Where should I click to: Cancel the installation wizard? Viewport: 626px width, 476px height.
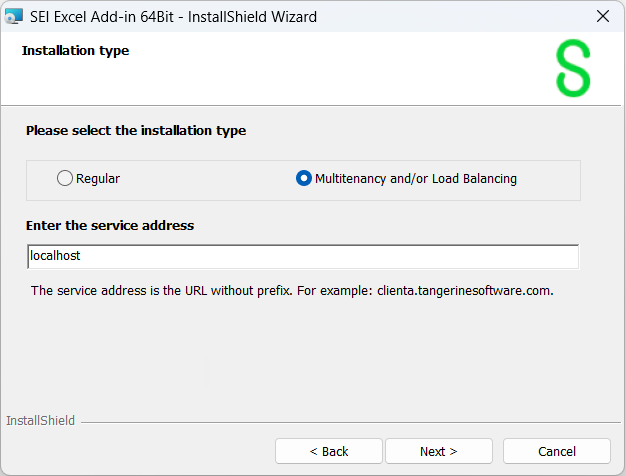pos(557,451)
